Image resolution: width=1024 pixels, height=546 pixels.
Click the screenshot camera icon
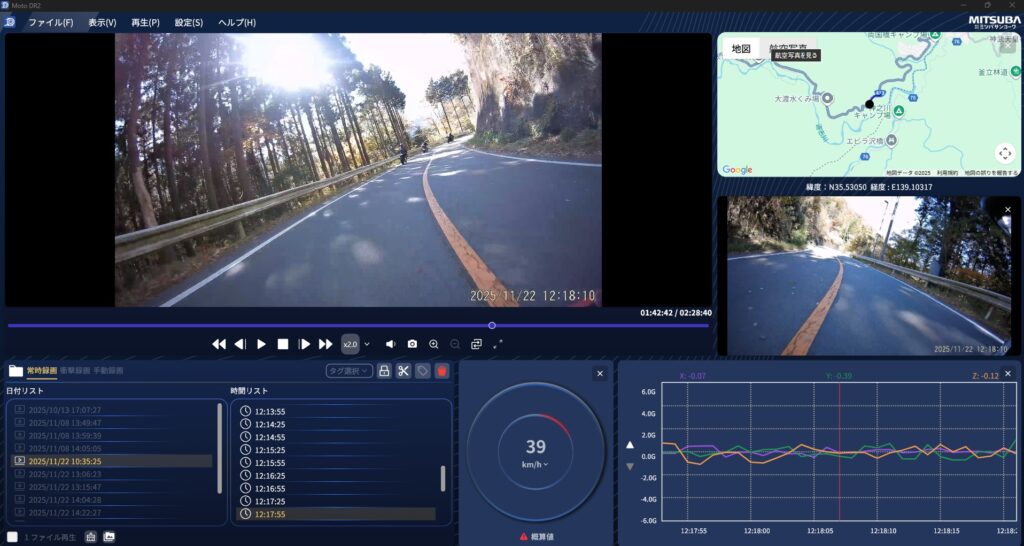coord(411,344)
